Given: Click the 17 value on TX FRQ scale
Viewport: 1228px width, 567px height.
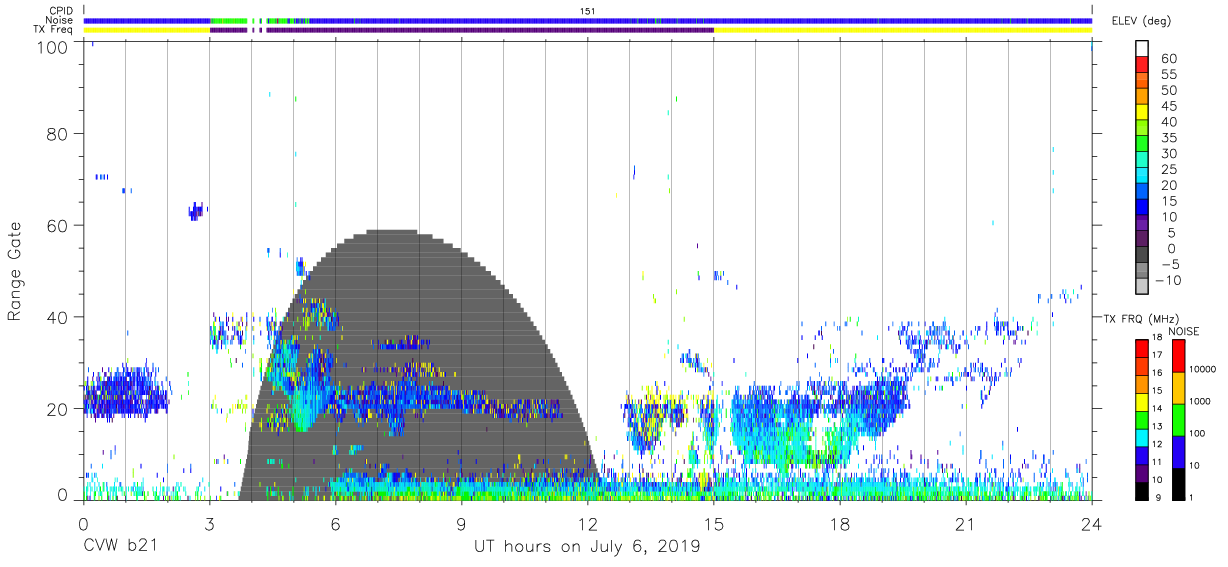Looking at the screenshot, I should 1156,355.
